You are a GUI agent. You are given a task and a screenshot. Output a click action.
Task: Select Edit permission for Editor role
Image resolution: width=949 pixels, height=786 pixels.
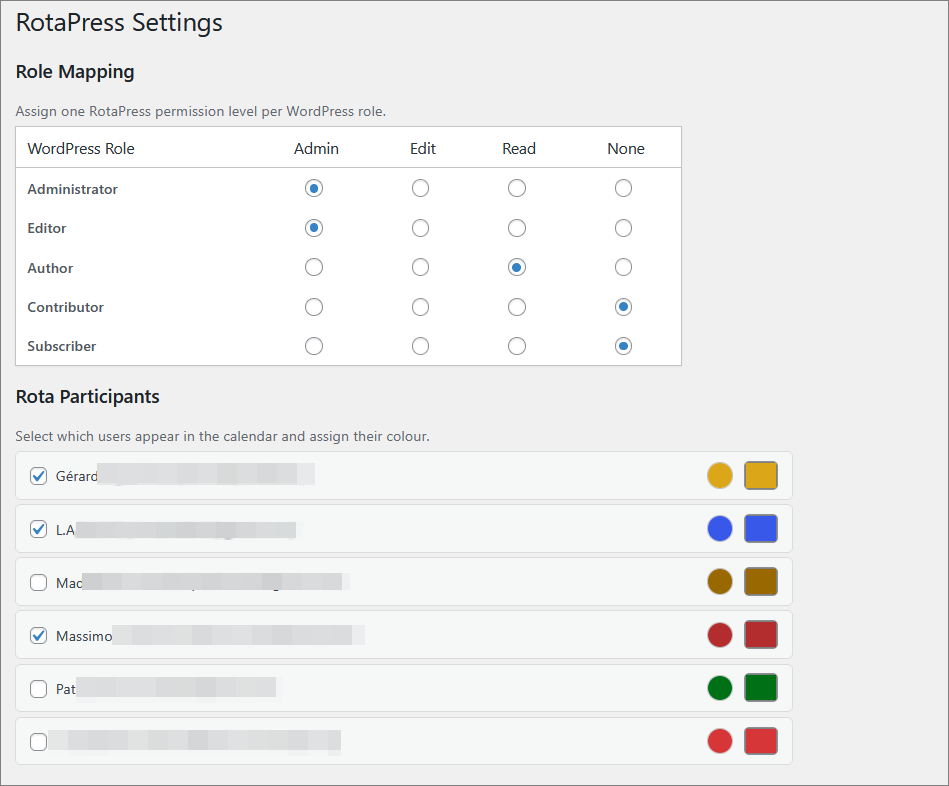(420, 228)
